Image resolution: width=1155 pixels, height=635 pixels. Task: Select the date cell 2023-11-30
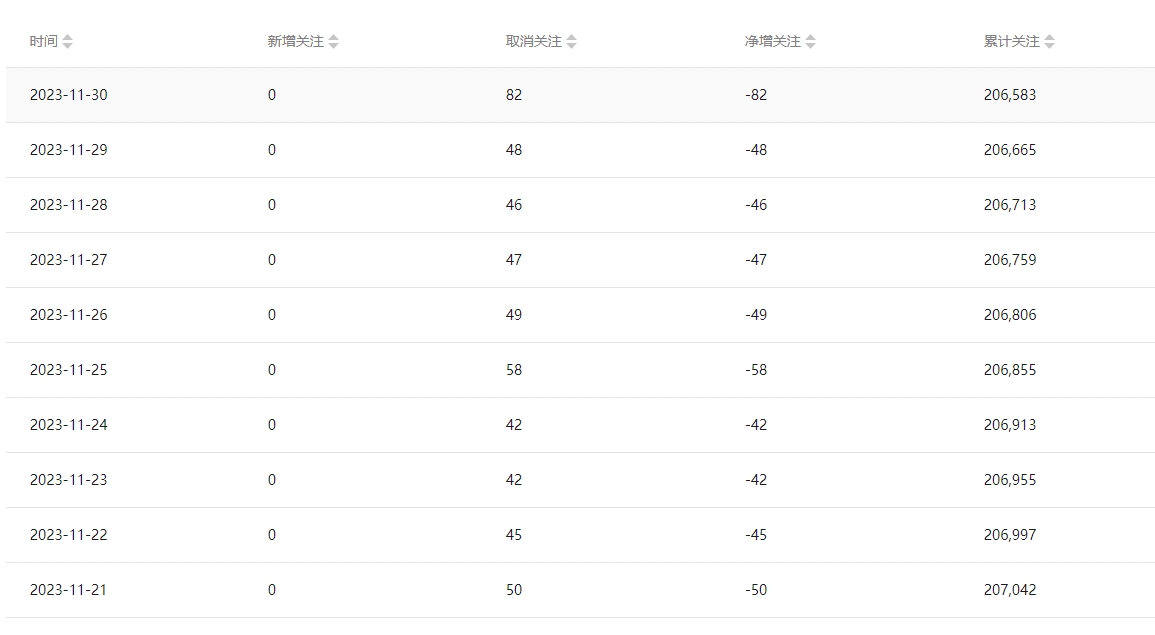[x=69, y=95]
